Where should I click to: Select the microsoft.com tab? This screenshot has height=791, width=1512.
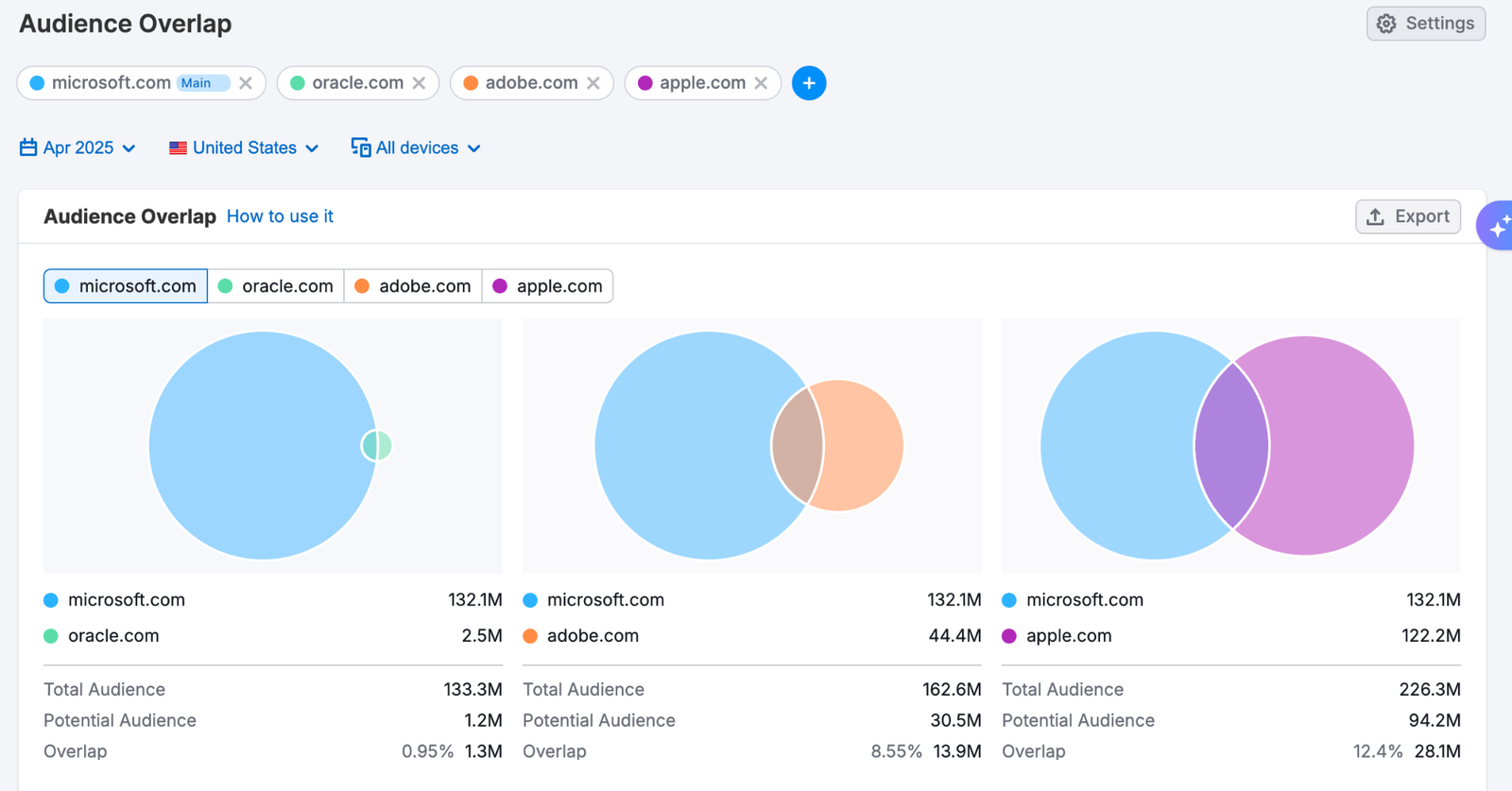pyautogui.click(x=126, y=286)
